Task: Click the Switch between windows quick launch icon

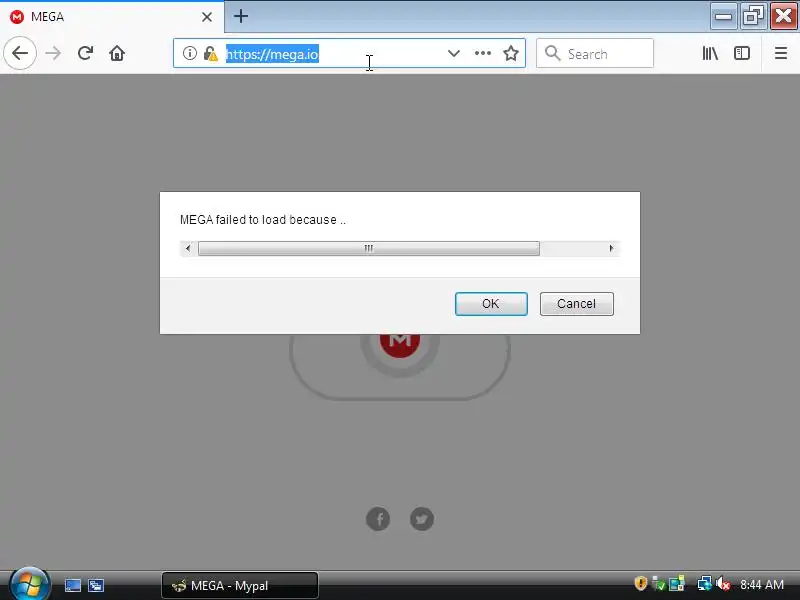Action: [x=95, y=585]
